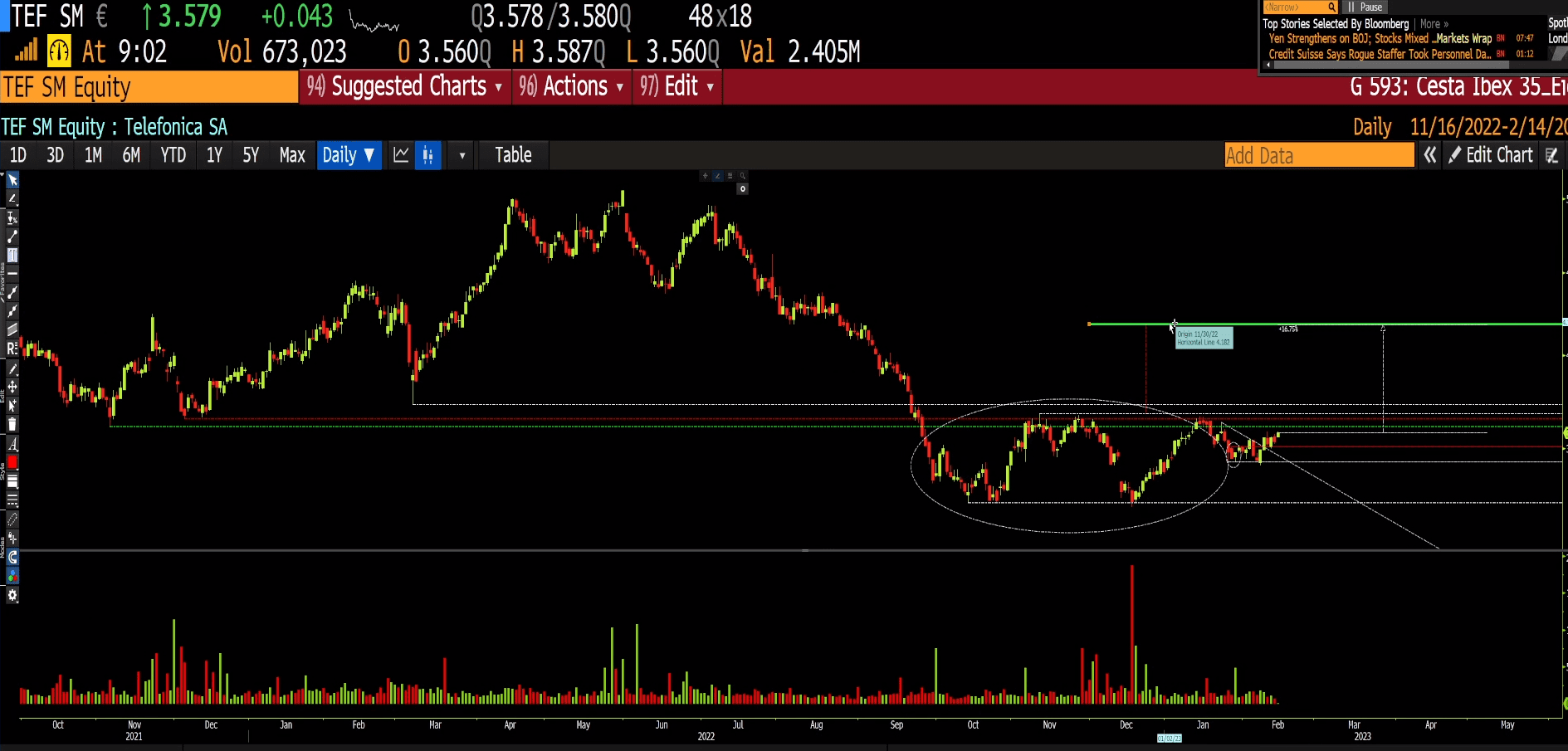The width and height of the screenshot is (1568, 751).
Task: Open chart annotation settings gear
Action: (x=12, y=595)
